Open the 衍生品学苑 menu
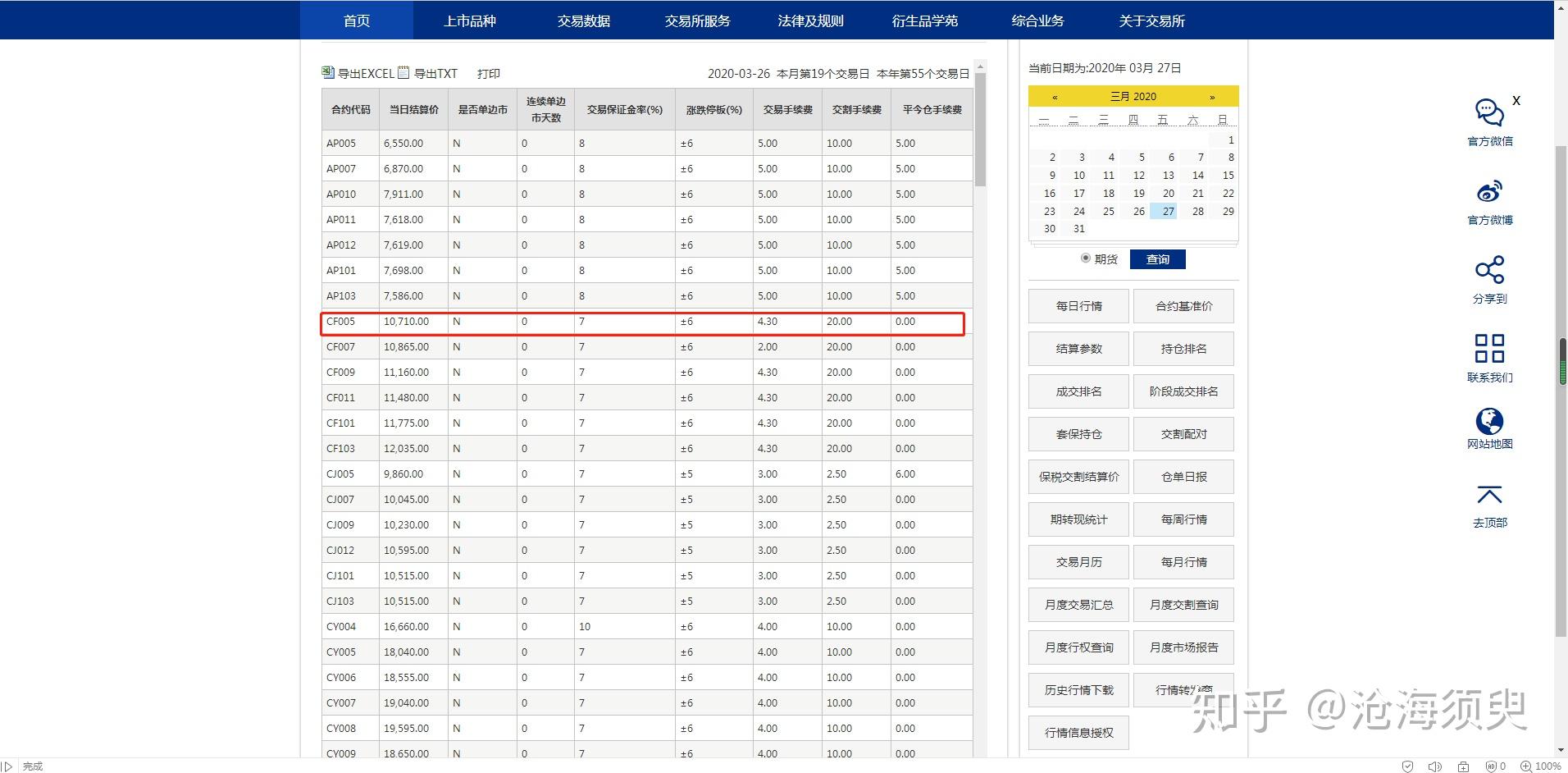This screenshot has width=1568, height=773. click(x=924, y=21)
